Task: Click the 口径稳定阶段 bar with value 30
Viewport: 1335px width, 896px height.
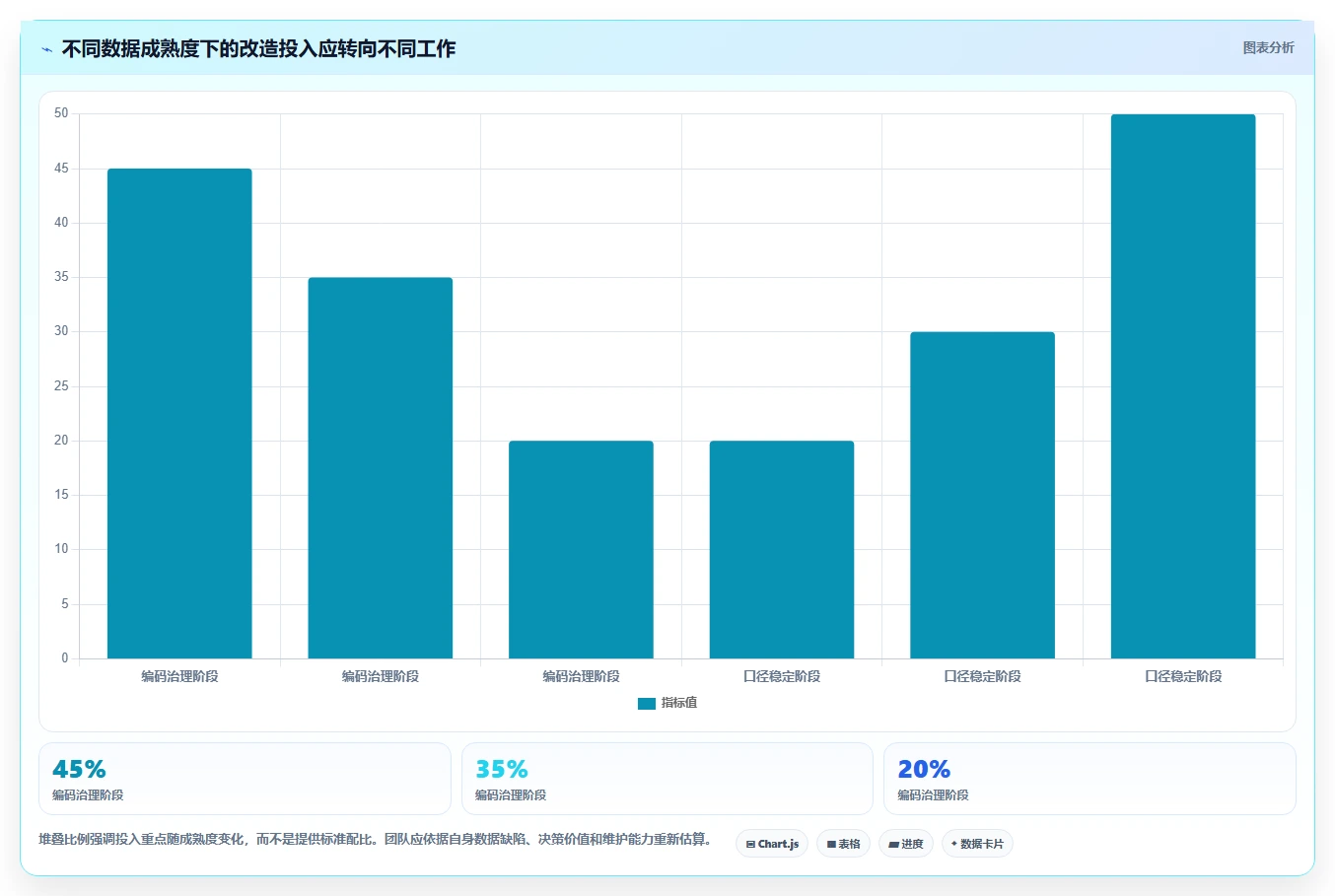Action: [x=982, y=495]
